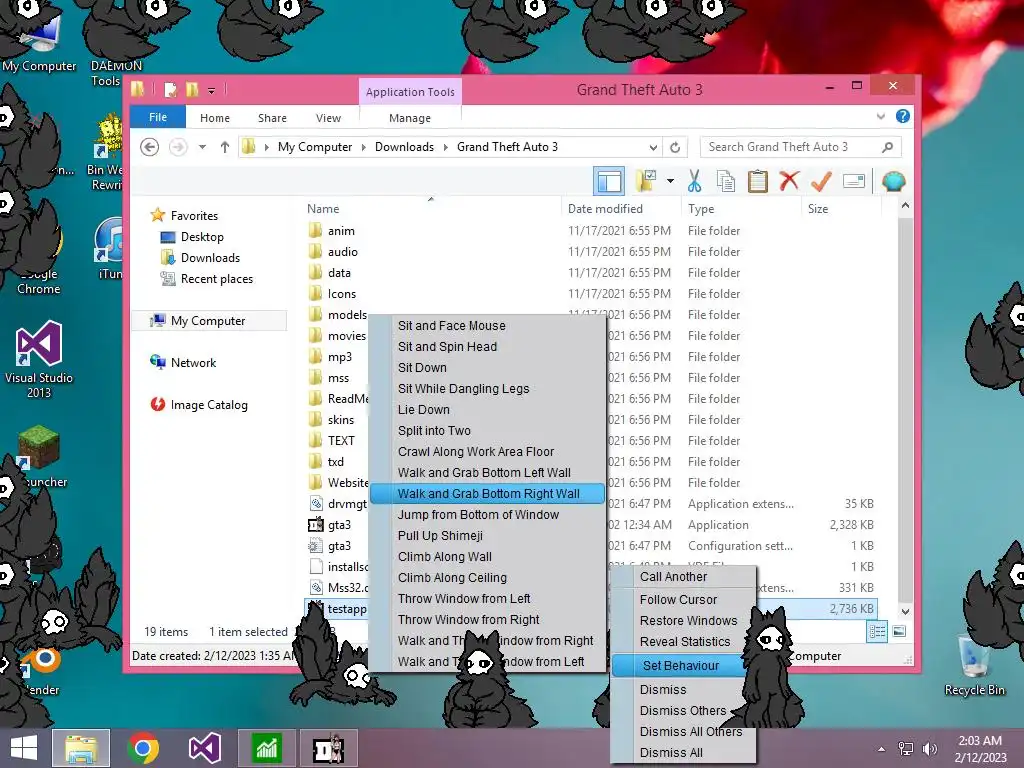
Task: Click the Rename icon in toolbar
Action: (854, 180)
